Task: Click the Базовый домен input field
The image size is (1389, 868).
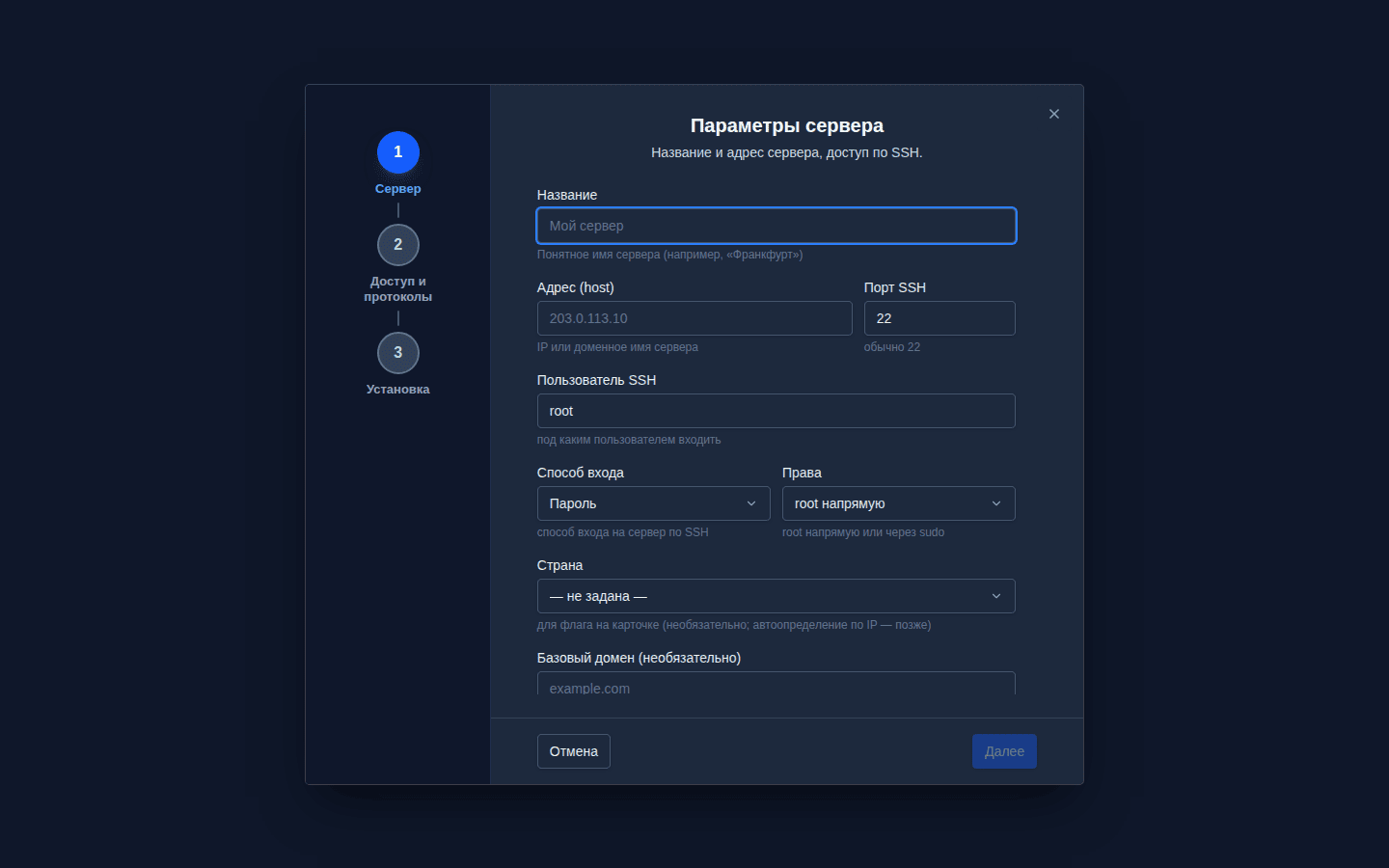Action: click(776, 684)
